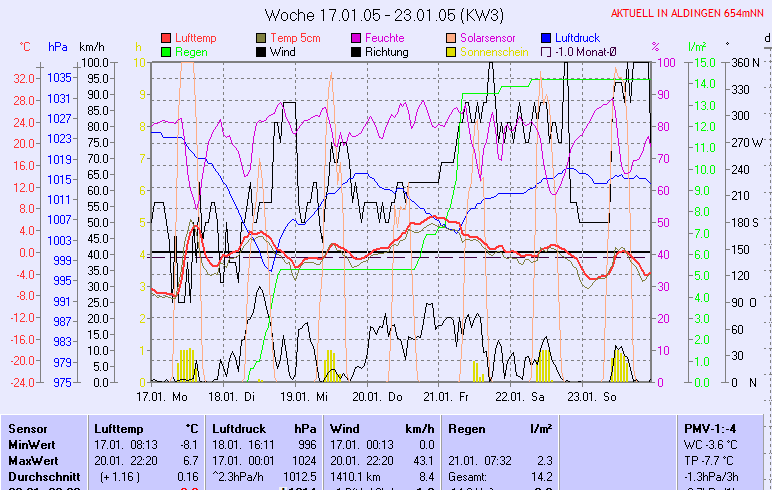
Task: Click the Lufttemp °C table column header
Action: pos(146,428)
